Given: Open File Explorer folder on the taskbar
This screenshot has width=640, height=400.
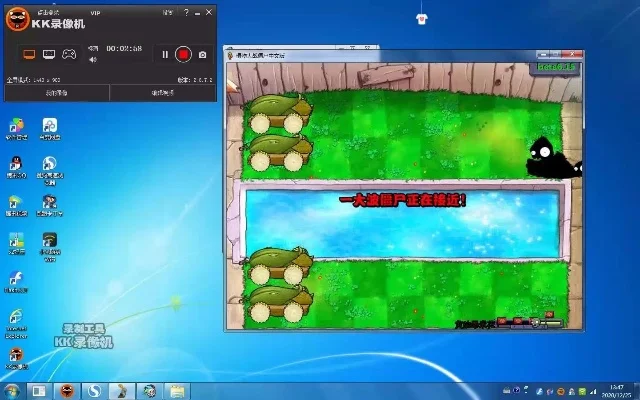Looking at the screenshot, I should point(177,391).
